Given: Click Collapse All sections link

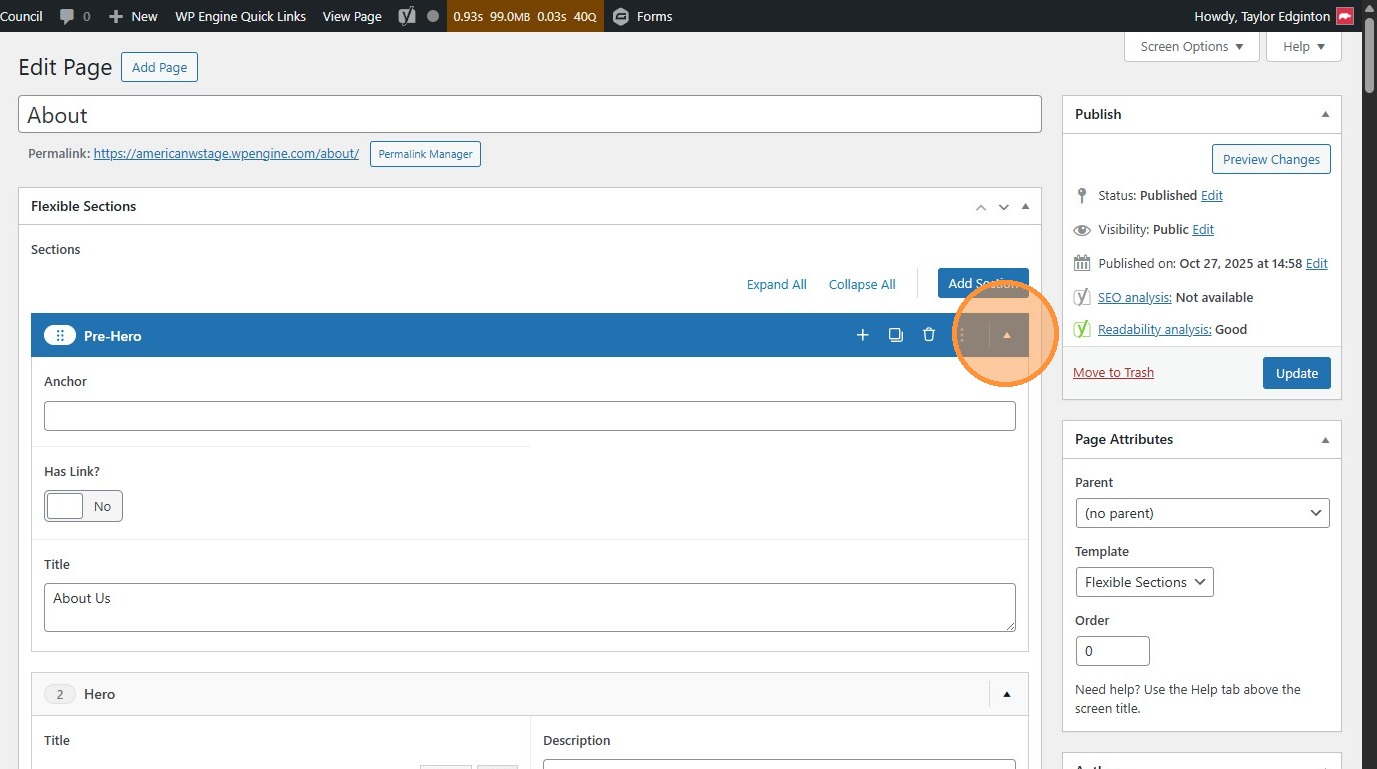Looking at the screenshot, I should click(x=862, y=284).
